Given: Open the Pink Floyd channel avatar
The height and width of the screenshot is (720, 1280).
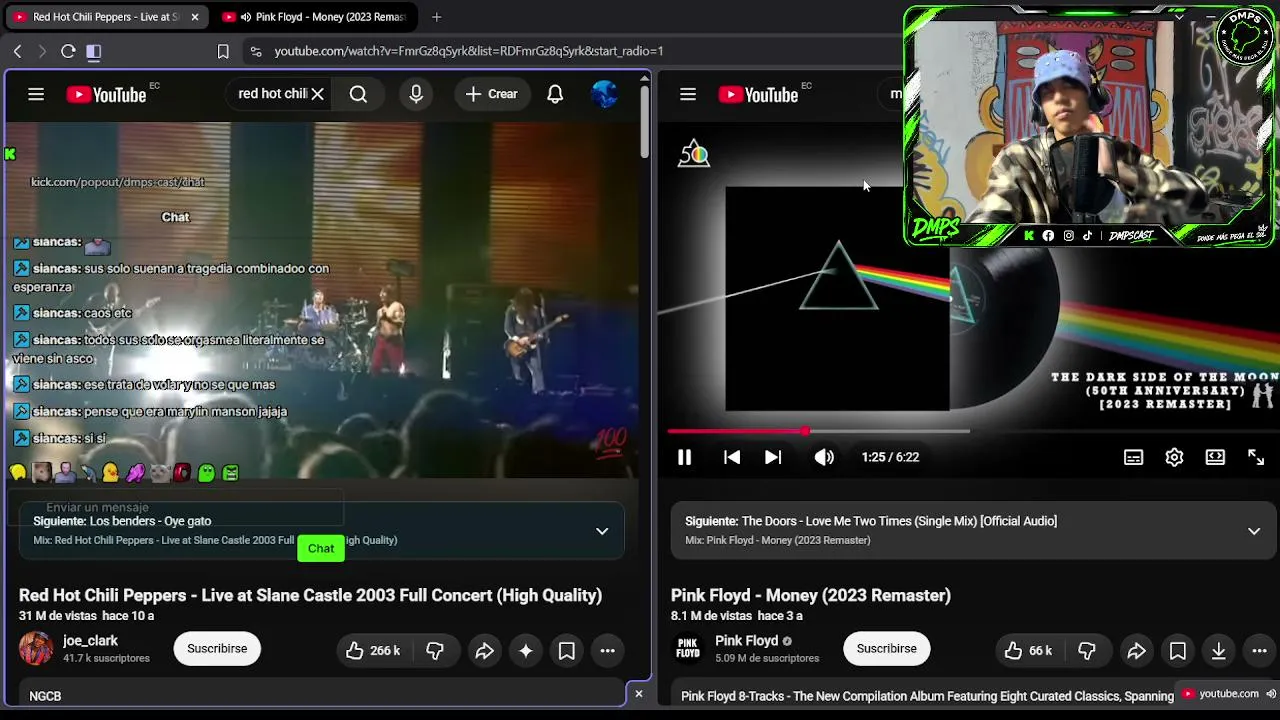Looking at the screenshot, I should coord(688,649).
